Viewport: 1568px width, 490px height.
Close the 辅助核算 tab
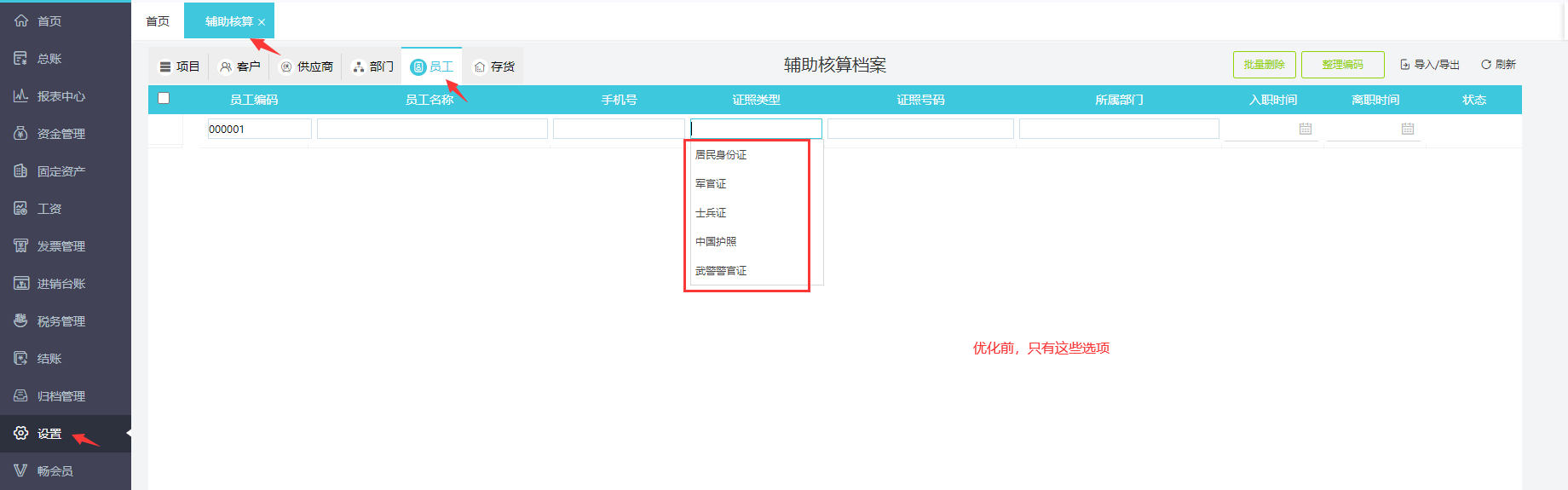click(x=262, y=22)
